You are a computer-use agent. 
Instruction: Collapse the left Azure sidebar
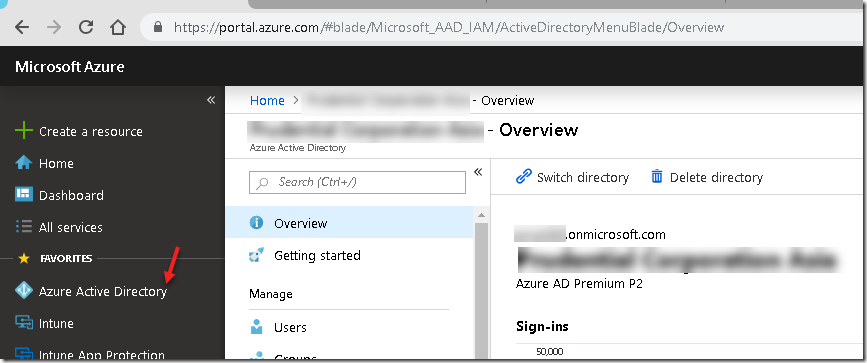(211, 100)
